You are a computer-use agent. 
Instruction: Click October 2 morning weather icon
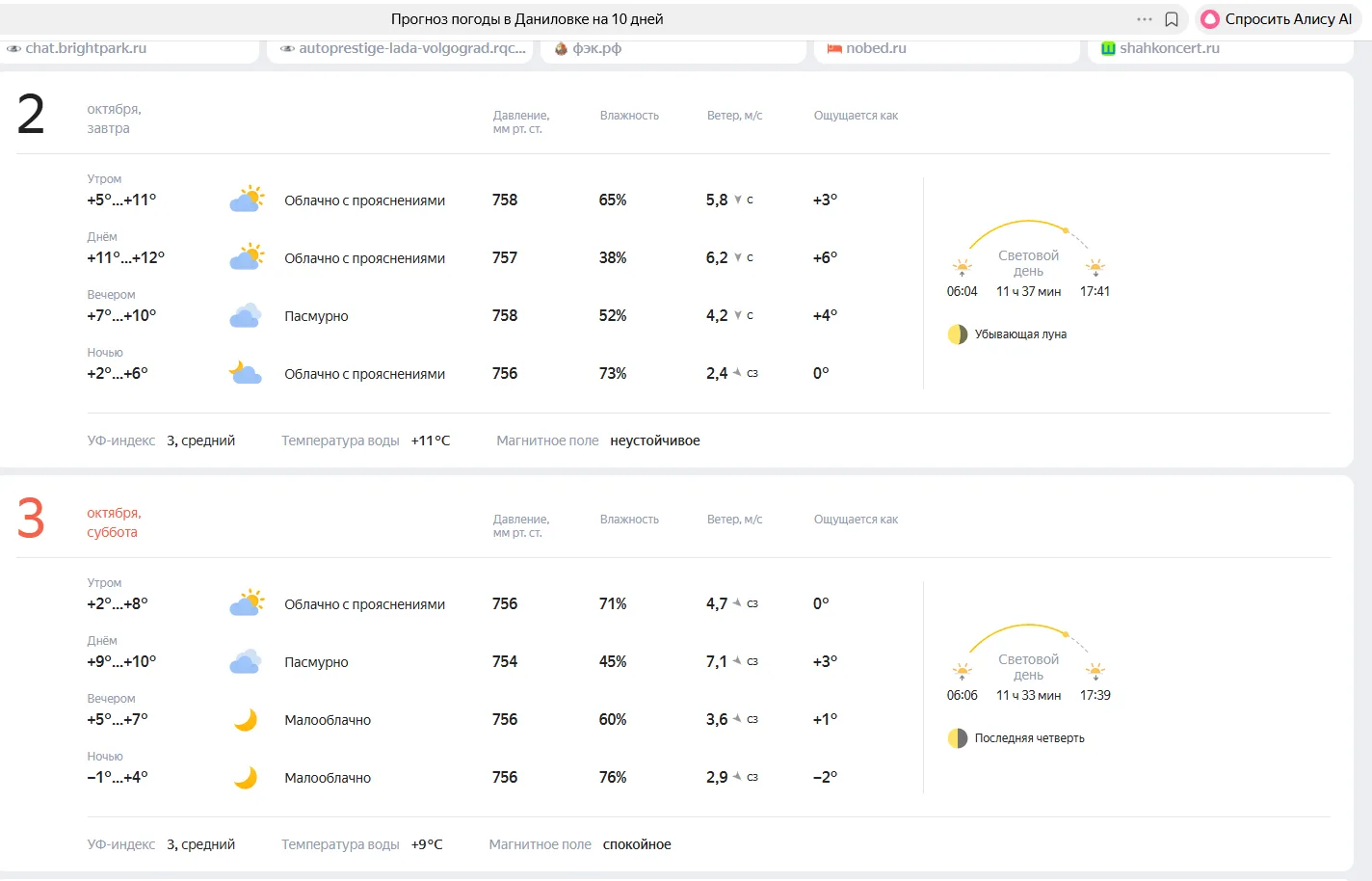tap(247, 200)
